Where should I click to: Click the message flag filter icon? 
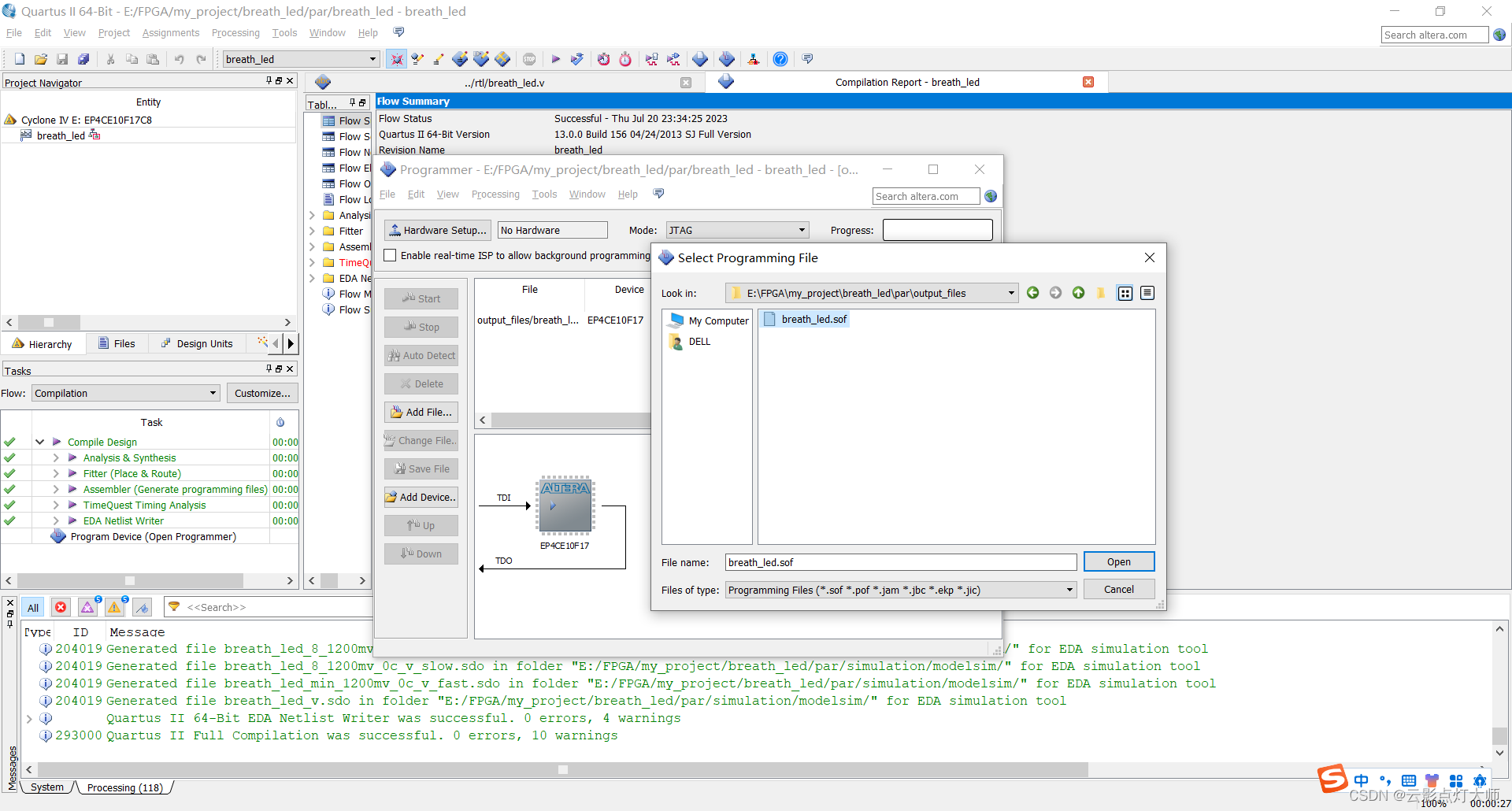[x=142, y=607]
